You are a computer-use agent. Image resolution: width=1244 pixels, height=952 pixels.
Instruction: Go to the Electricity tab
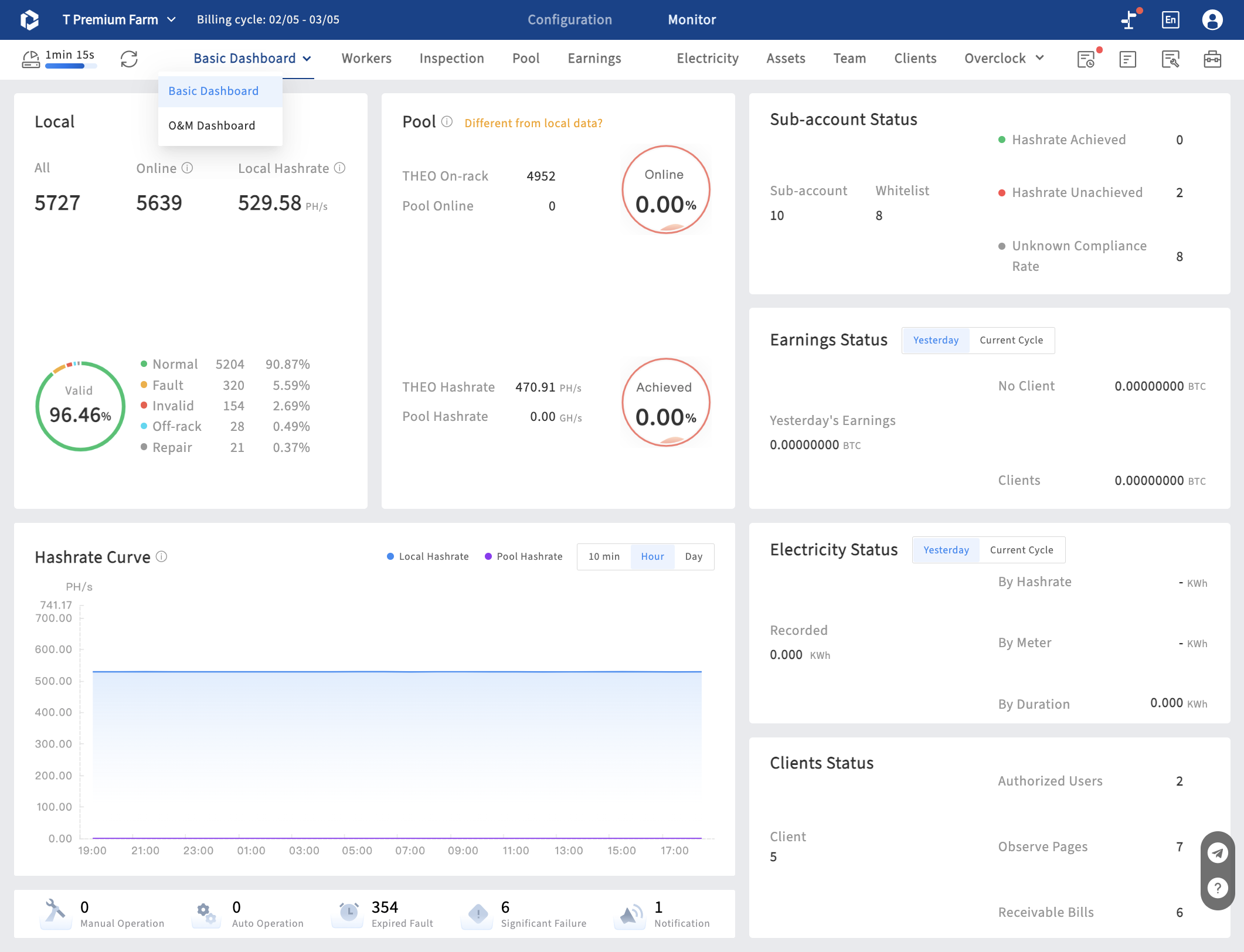click(x=708, y=59)
